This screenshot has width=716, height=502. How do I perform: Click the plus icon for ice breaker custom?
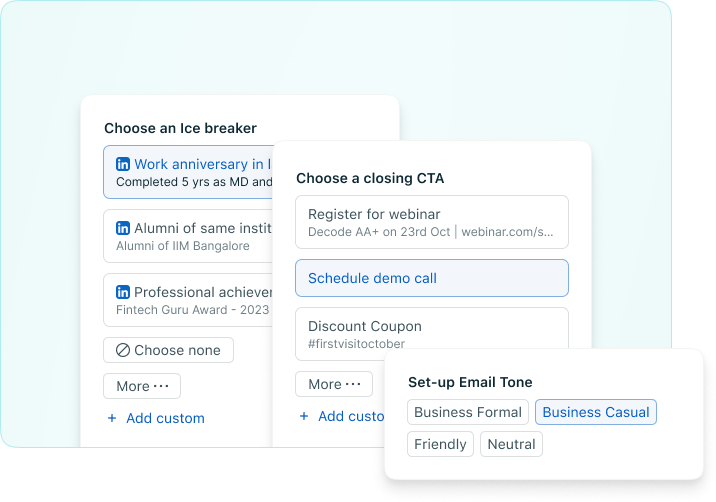[x=112, y=418]
